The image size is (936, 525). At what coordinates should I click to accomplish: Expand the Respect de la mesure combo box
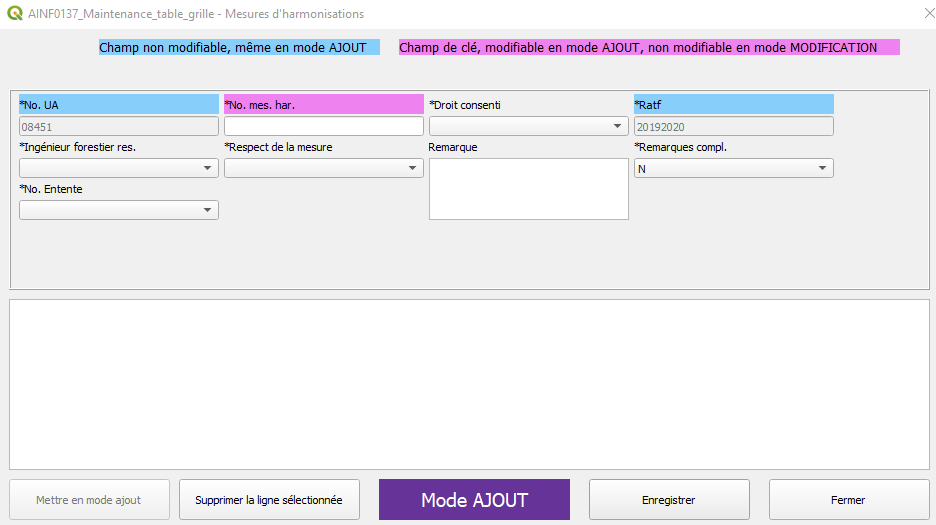click(x=324, y=168)
